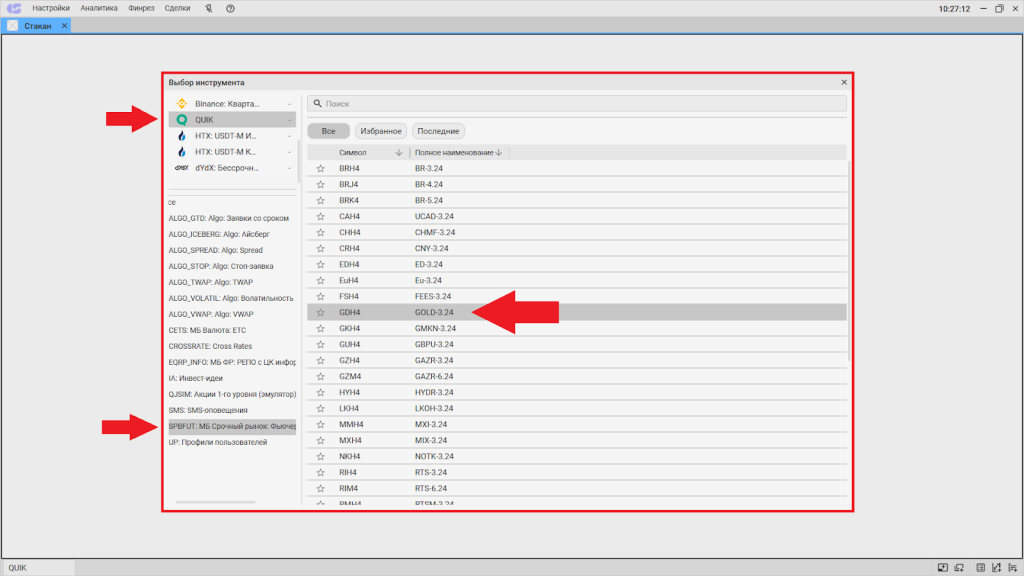Select the SPBFUT: МБ Срочный рынок class
This screenshot has width=1024, height=576.
[232, 426]
